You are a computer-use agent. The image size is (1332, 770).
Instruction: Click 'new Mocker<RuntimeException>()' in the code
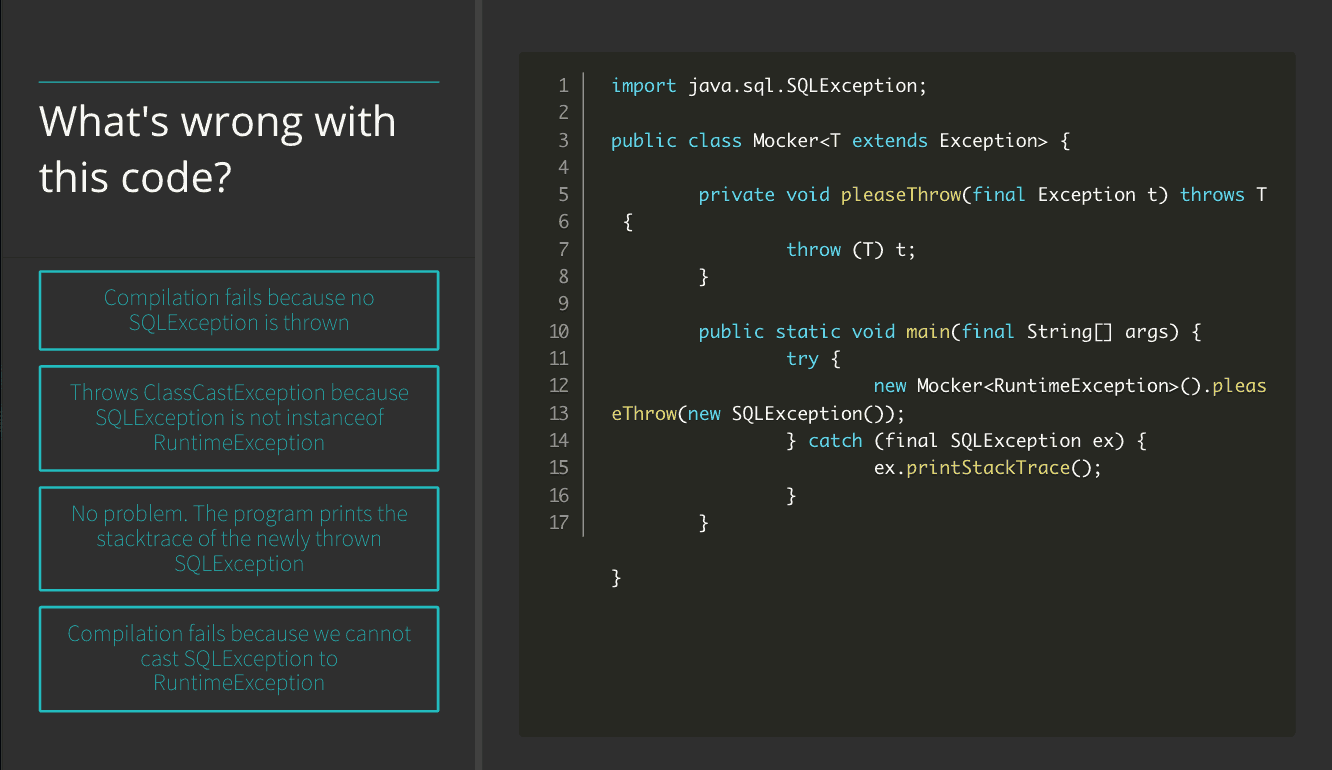1040,386
